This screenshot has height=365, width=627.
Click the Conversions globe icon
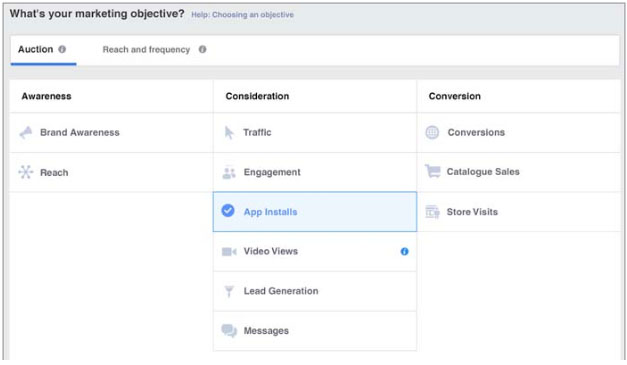[432, 132]
